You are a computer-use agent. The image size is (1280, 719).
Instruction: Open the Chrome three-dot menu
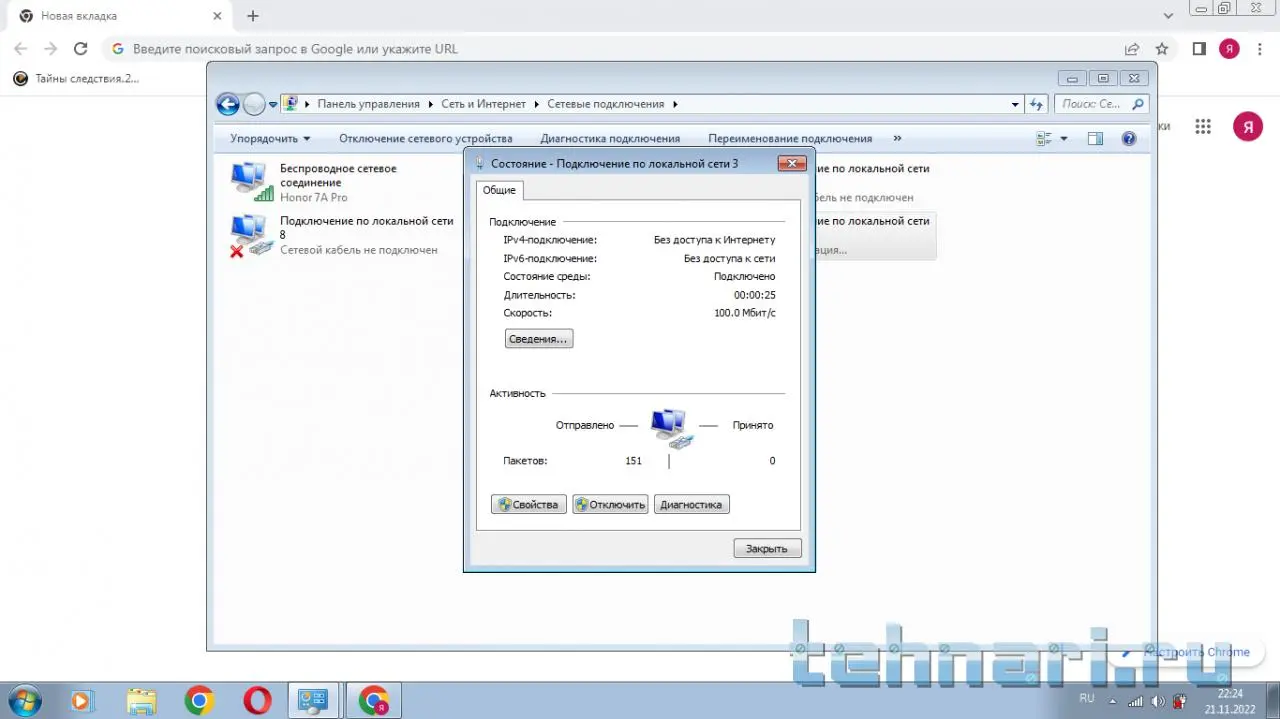pos(1258,48)
